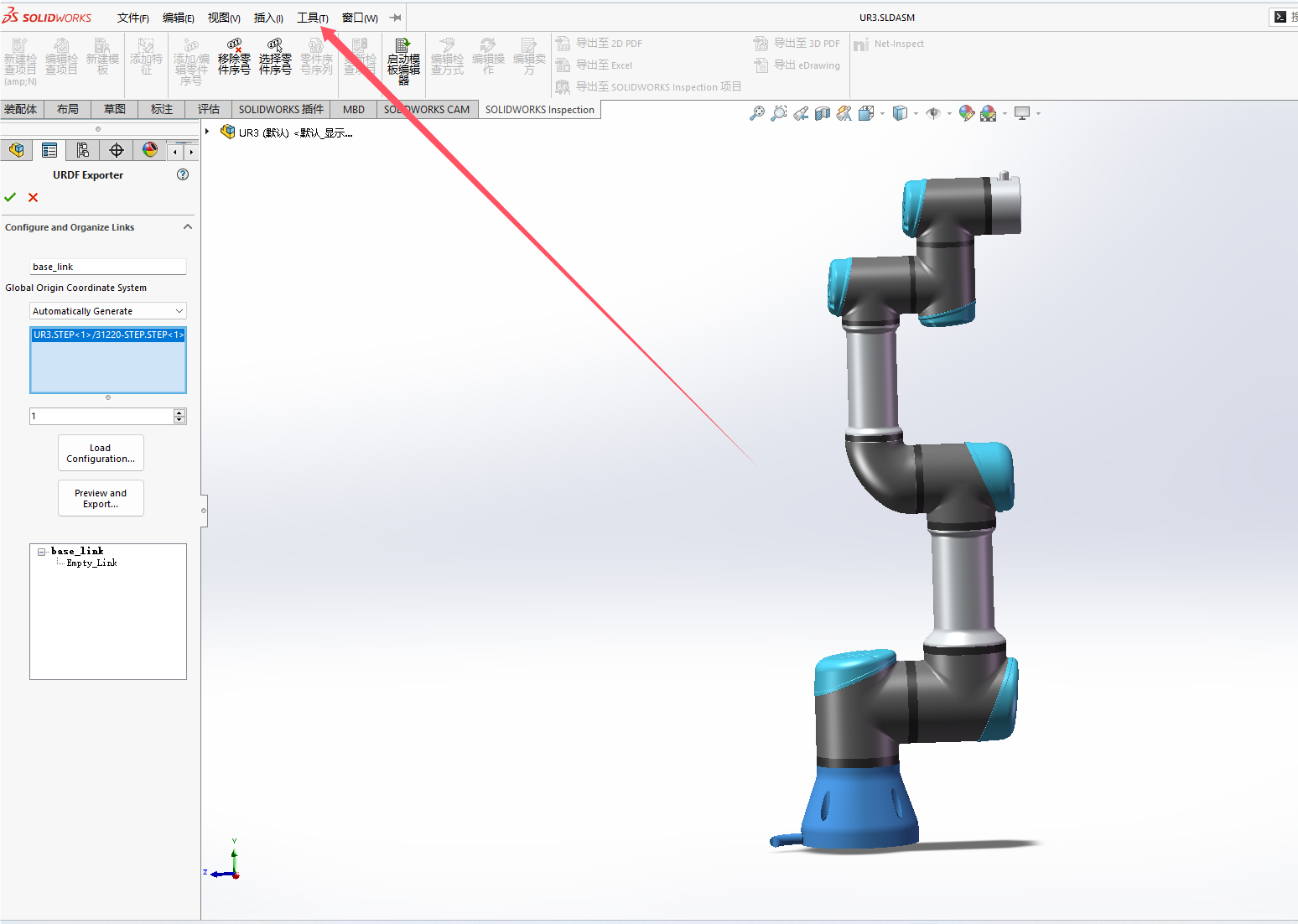Switch to the SOLIDWORKS CAM tab

(427, 109)
